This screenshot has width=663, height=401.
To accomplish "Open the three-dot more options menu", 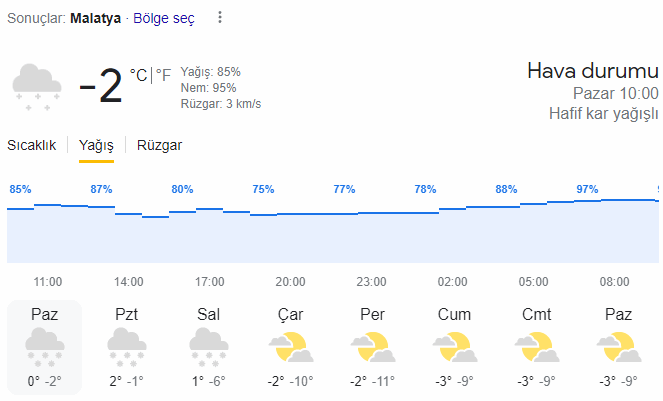I will (x=219, y=17).
